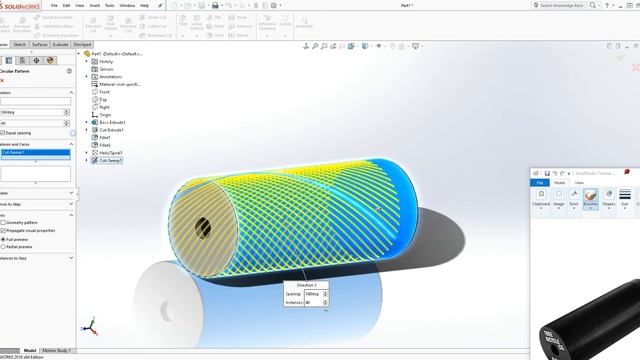Open File tab in Paint window

coord(540,183)
